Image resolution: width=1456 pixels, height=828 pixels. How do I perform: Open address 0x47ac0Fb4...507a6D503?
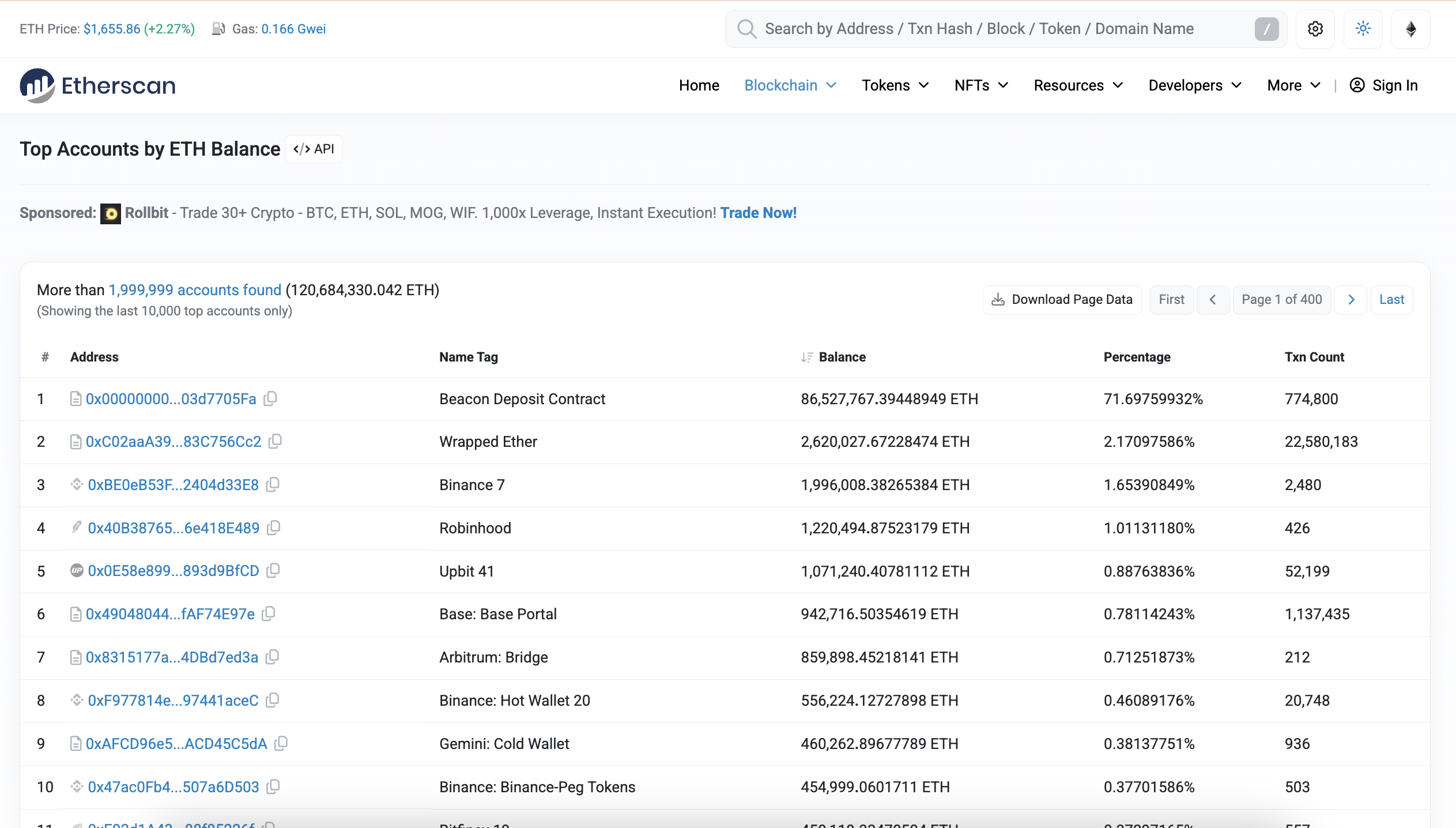pos(173,787)
